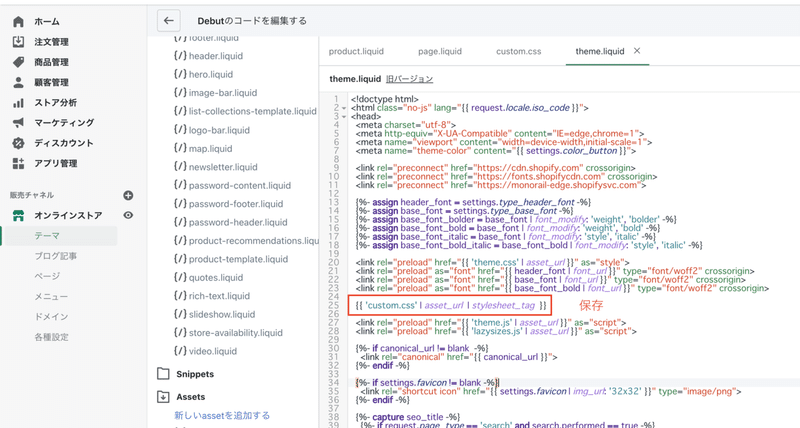Open logo-bar.liquid file

pyautogui.click(x=219, y=130)
